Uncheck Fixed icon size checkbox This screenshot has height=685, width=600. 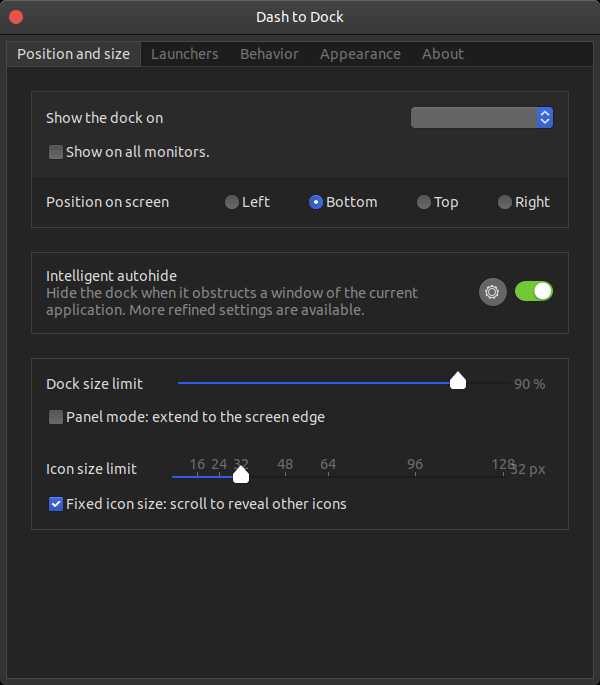[56, 504]
